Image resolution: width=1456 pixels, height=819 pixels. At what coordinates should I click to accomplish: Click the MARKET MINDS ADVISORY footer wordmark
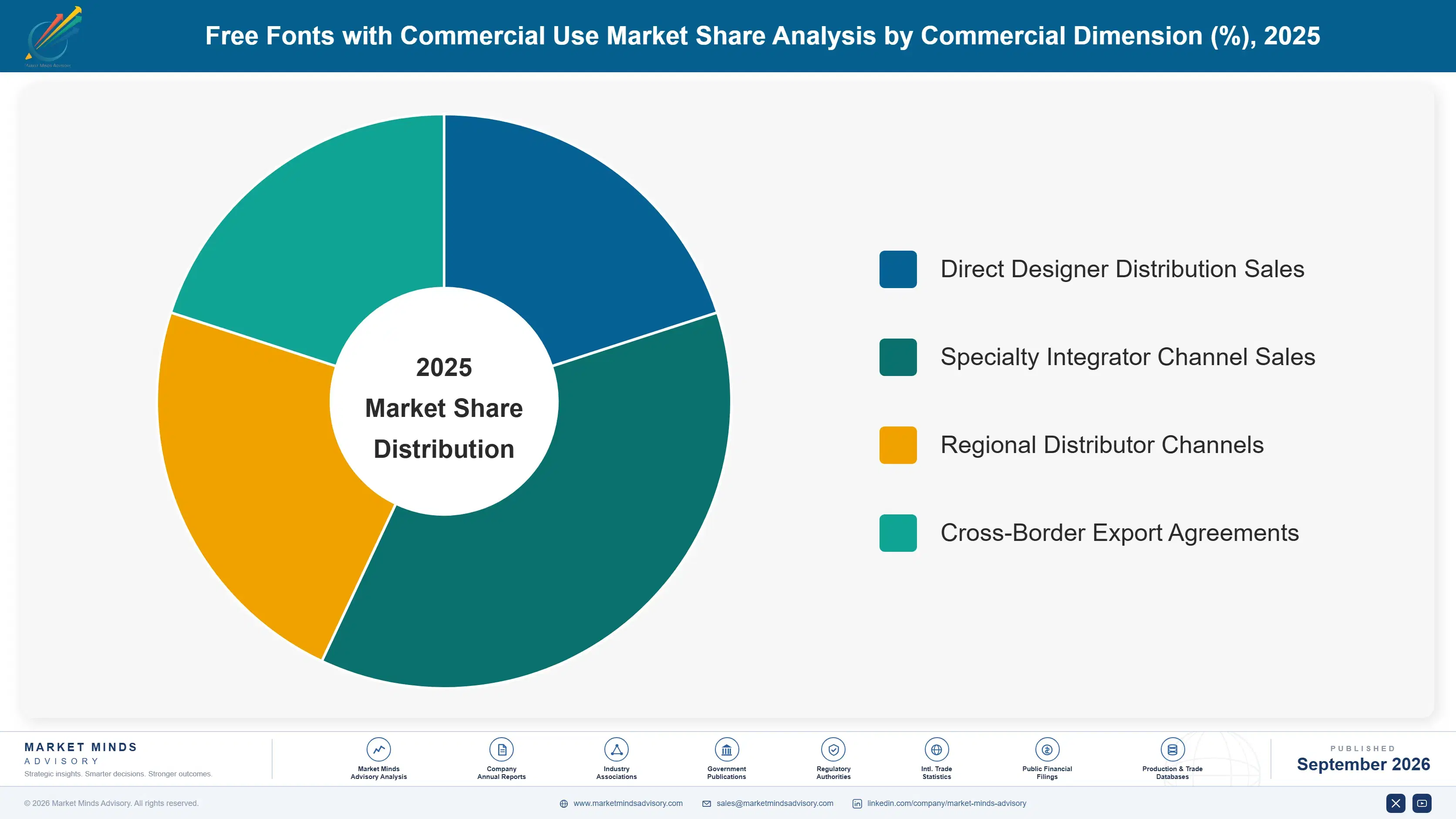click(80, 753)
